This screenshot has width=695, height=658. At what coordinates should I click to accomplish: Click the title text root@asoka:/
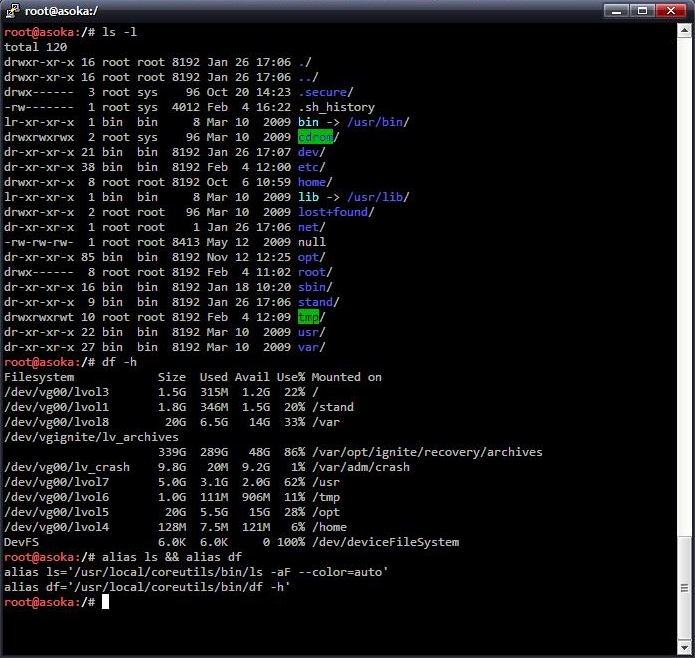click(61, 11)
